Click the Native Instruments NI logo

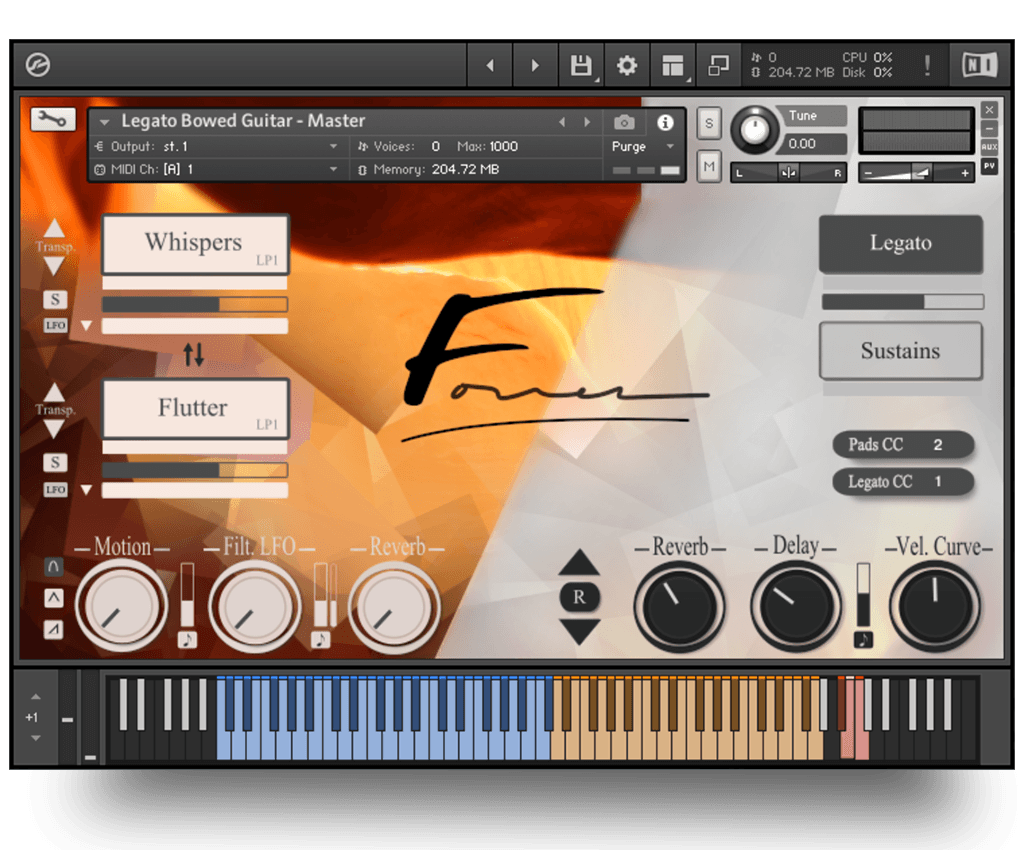[979, 66]
